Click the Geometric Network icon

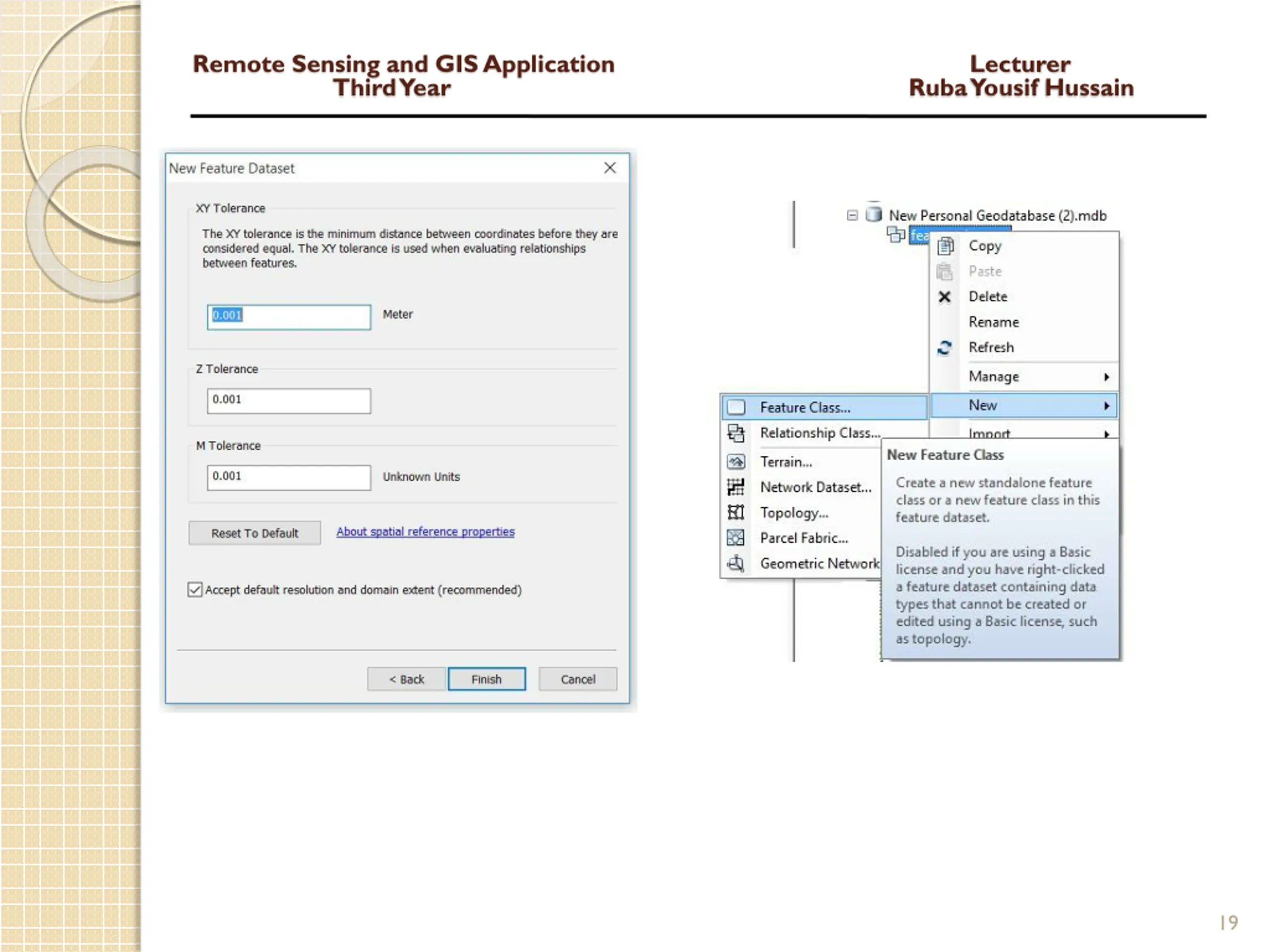pyautogui.click(x=736, y=563)
